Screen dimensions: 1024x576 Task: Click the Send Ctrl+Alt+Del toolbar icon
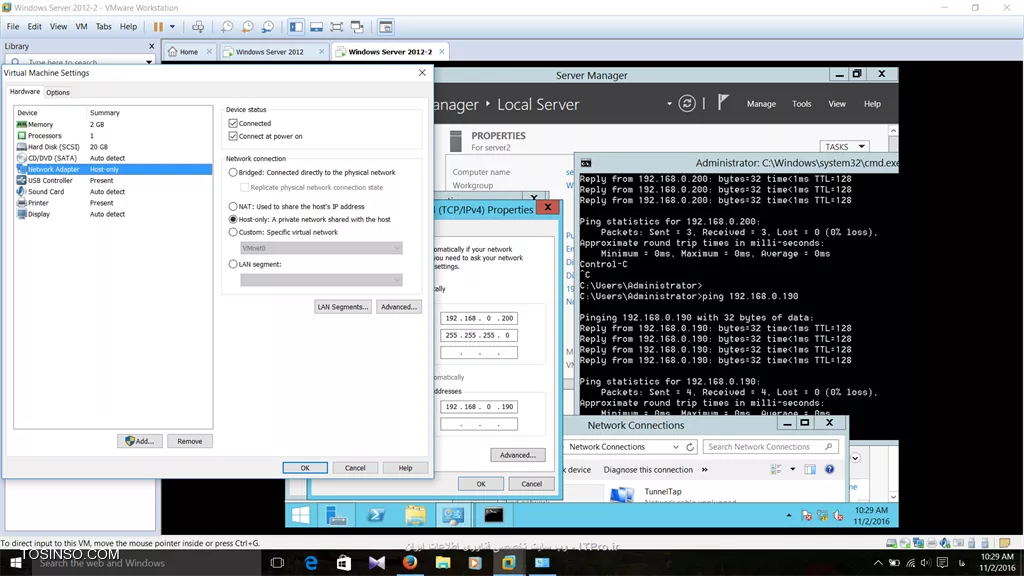click(198, 27)
